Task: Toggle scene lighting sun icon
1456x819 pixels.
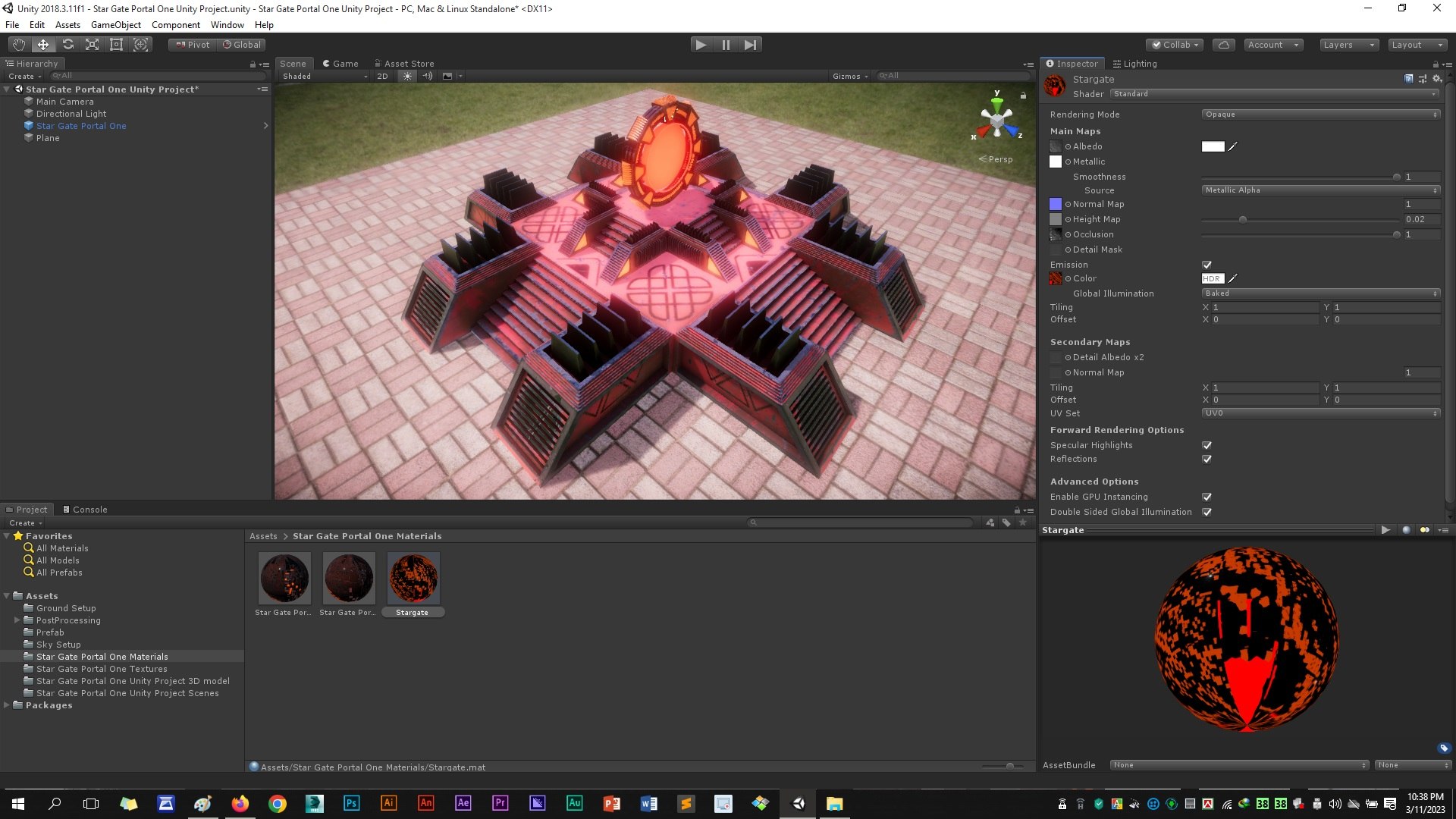Action: pyautogui.click(x=408, y=76)
